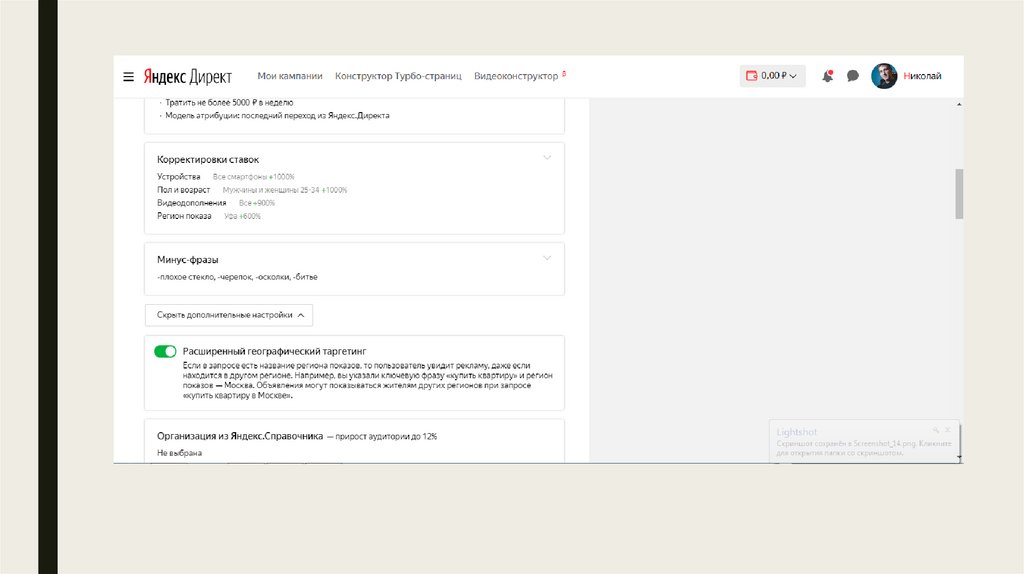Open Мои кампании menu item
Image resolution: width=1024 pixels, height=574 pixels.
(289, 76)
